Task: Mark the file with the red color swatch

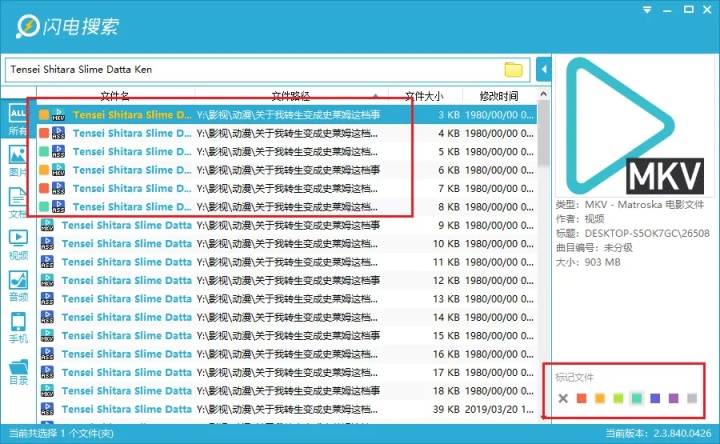Action: 581,398
